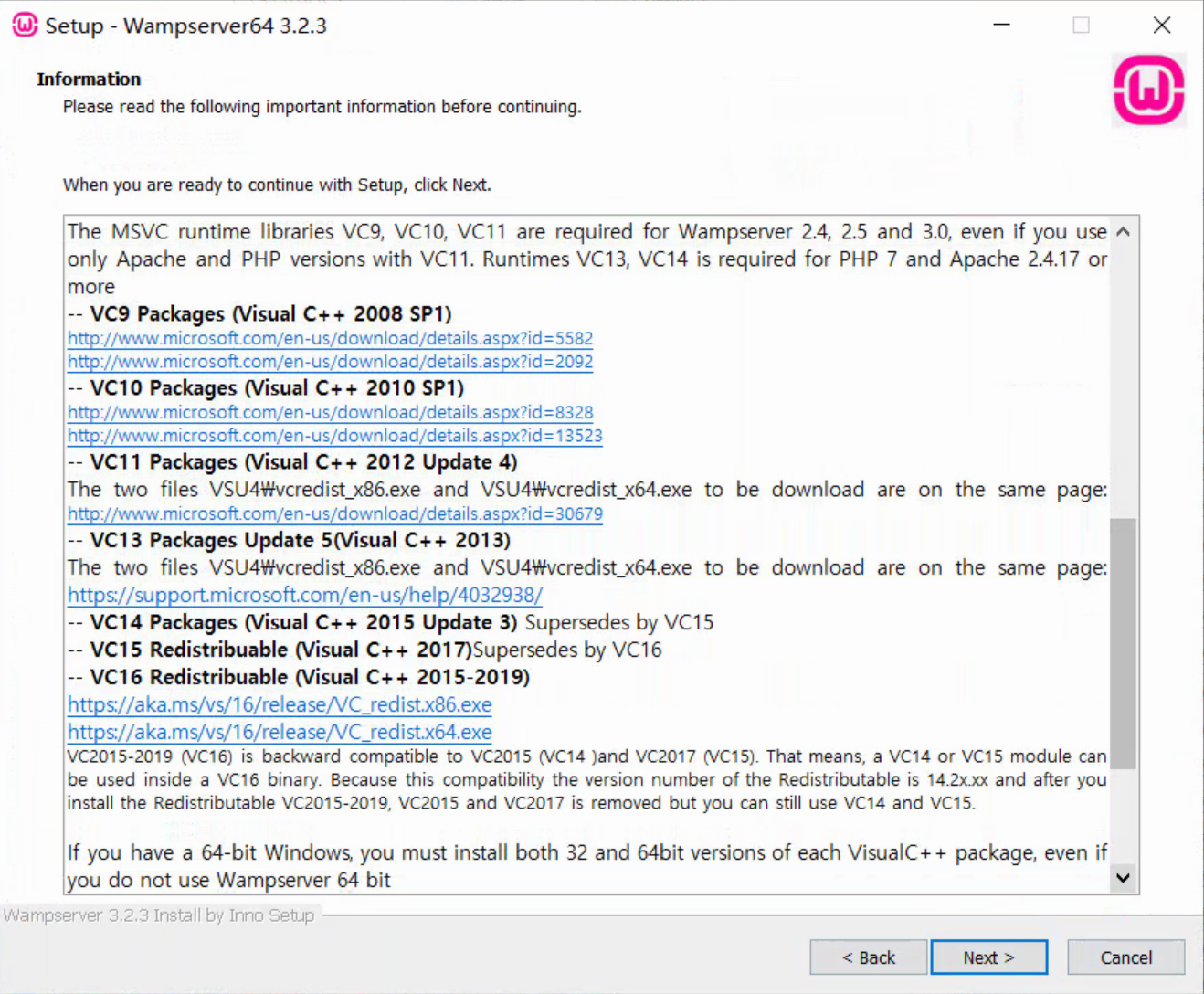Image resolution: width=1204 pixels, height=994 pixels.
Task: Open the VC11 download link id=30679
Action: click(334, 513)
